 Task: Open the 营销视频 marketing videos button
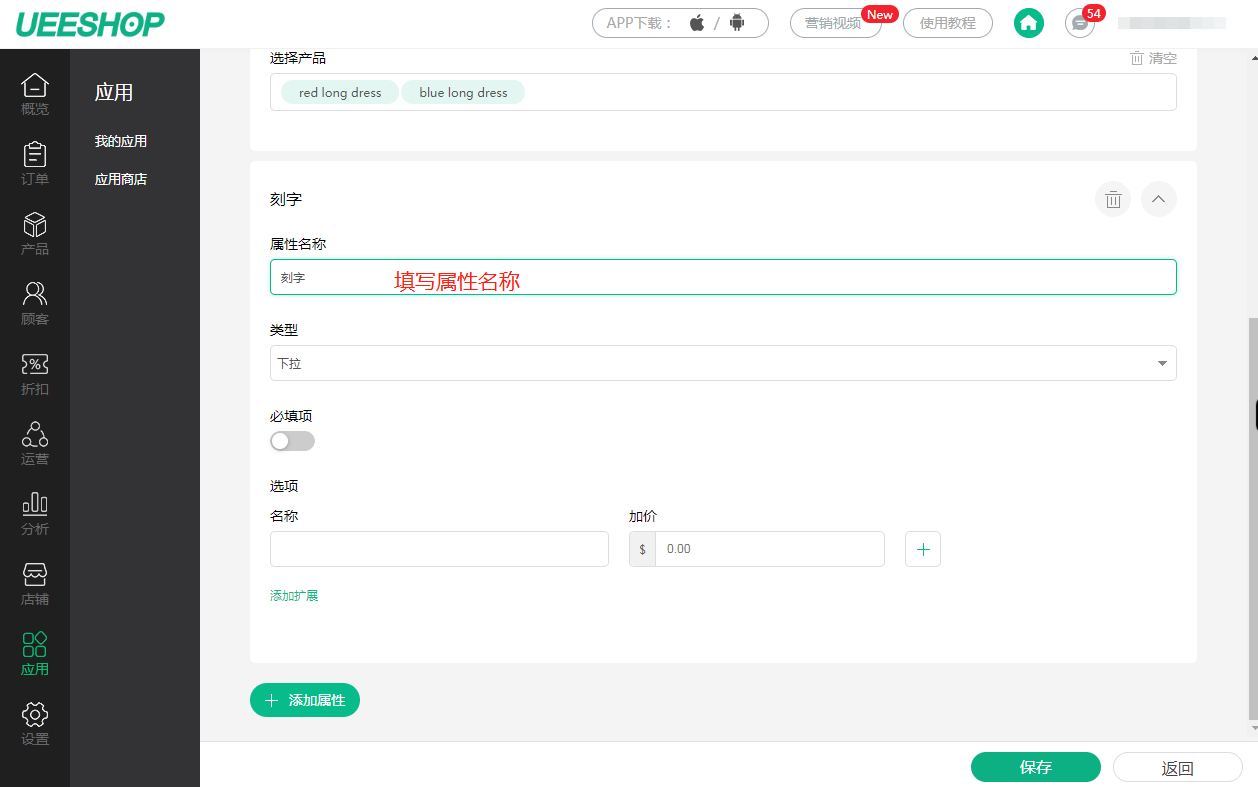[835, 23]
